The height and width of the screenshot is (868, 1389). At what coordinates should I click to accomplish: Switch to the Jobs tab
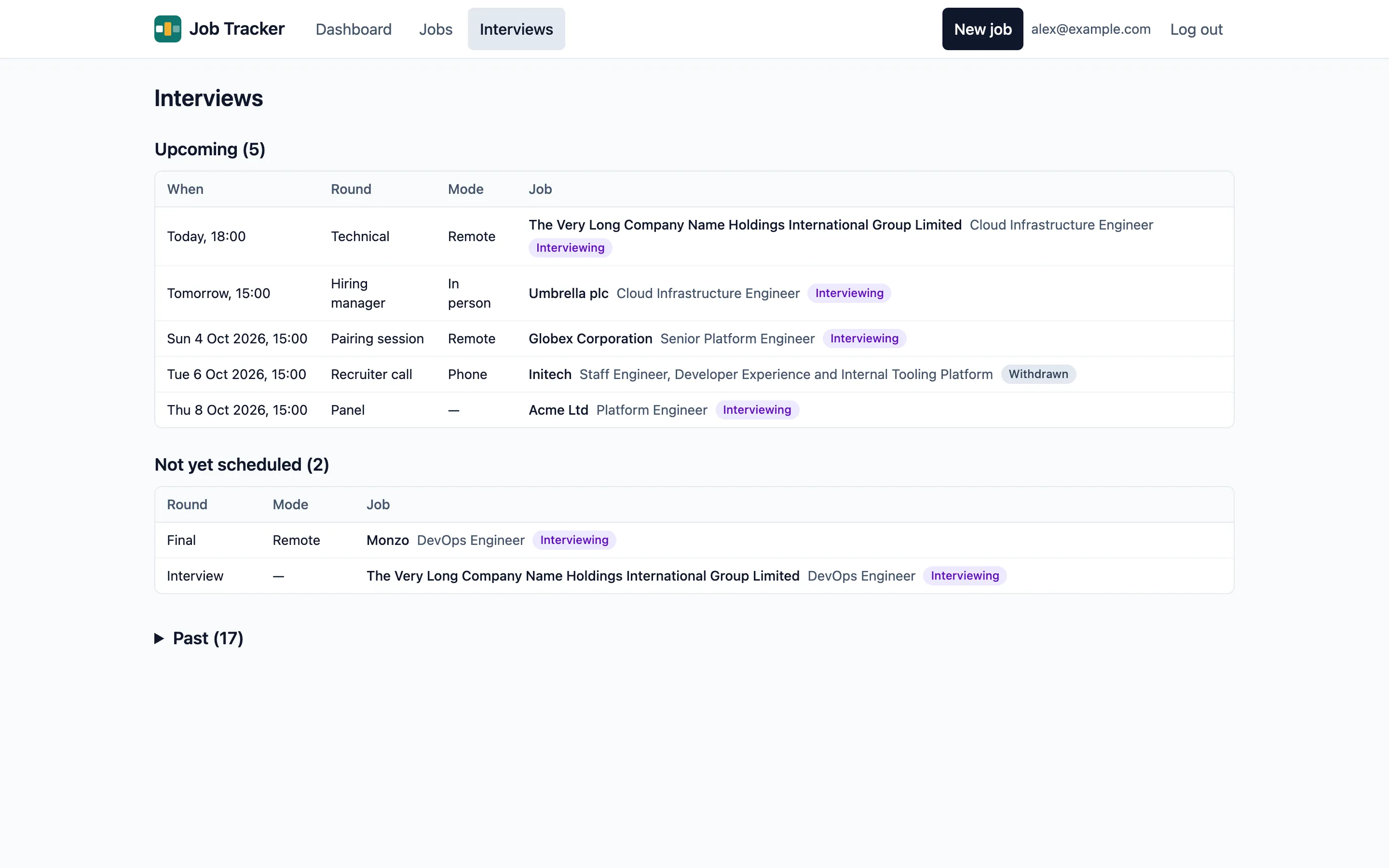[436, 29]
